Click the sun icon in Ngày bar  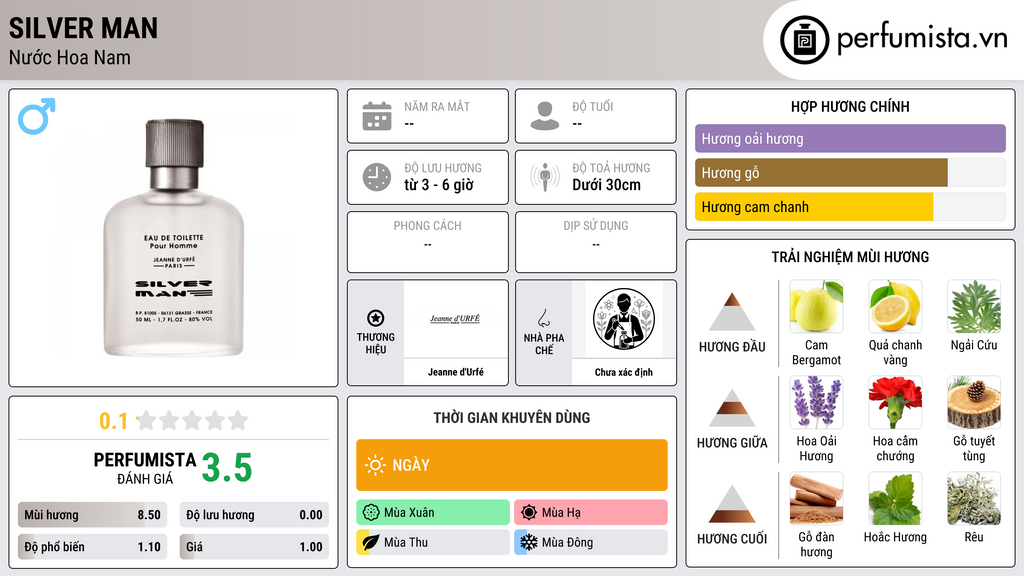pos(376,465)
